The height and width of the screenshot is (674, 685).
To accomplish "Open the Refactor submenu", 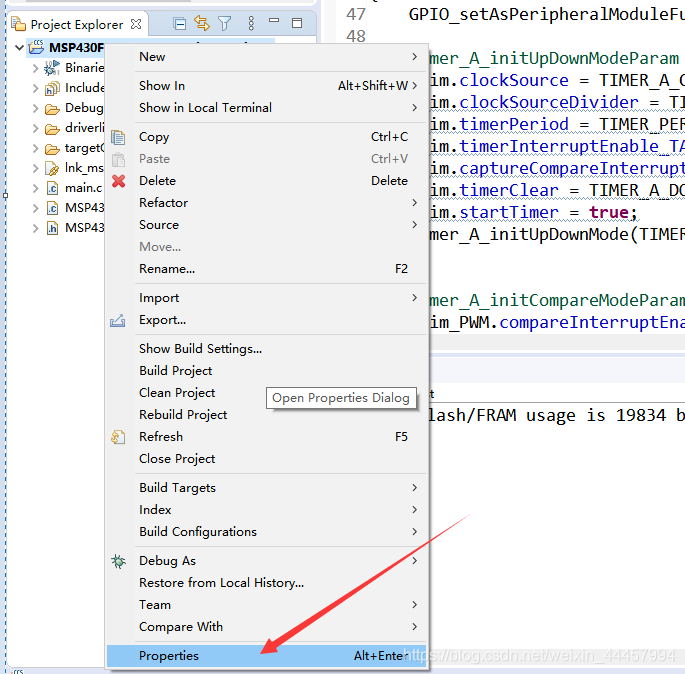I will click(x=266, y=203).
